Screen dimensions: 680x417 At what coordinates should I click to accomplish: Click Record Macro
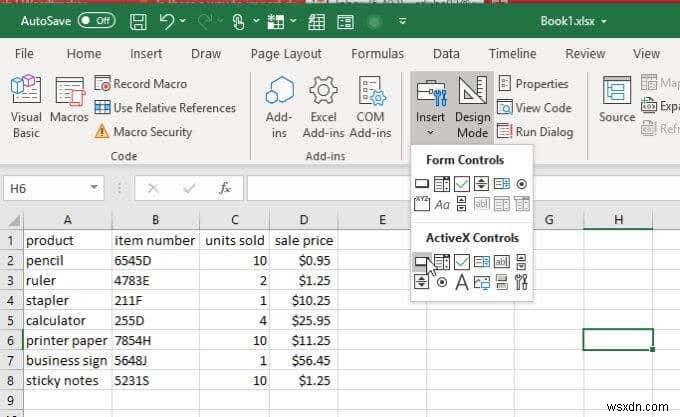click(x=141, y=84)
